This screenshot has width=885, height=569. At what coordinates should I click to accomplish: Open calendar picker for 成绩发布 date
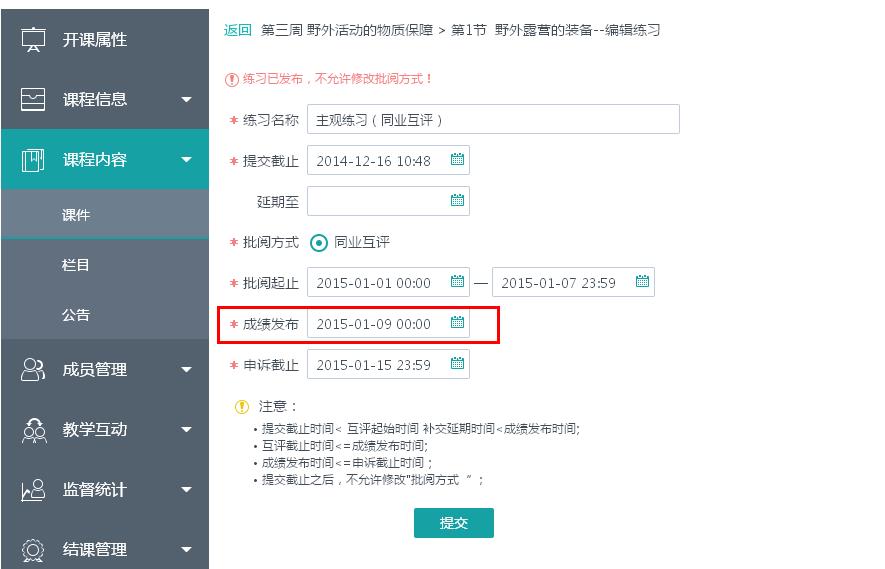tap(457, 323)
